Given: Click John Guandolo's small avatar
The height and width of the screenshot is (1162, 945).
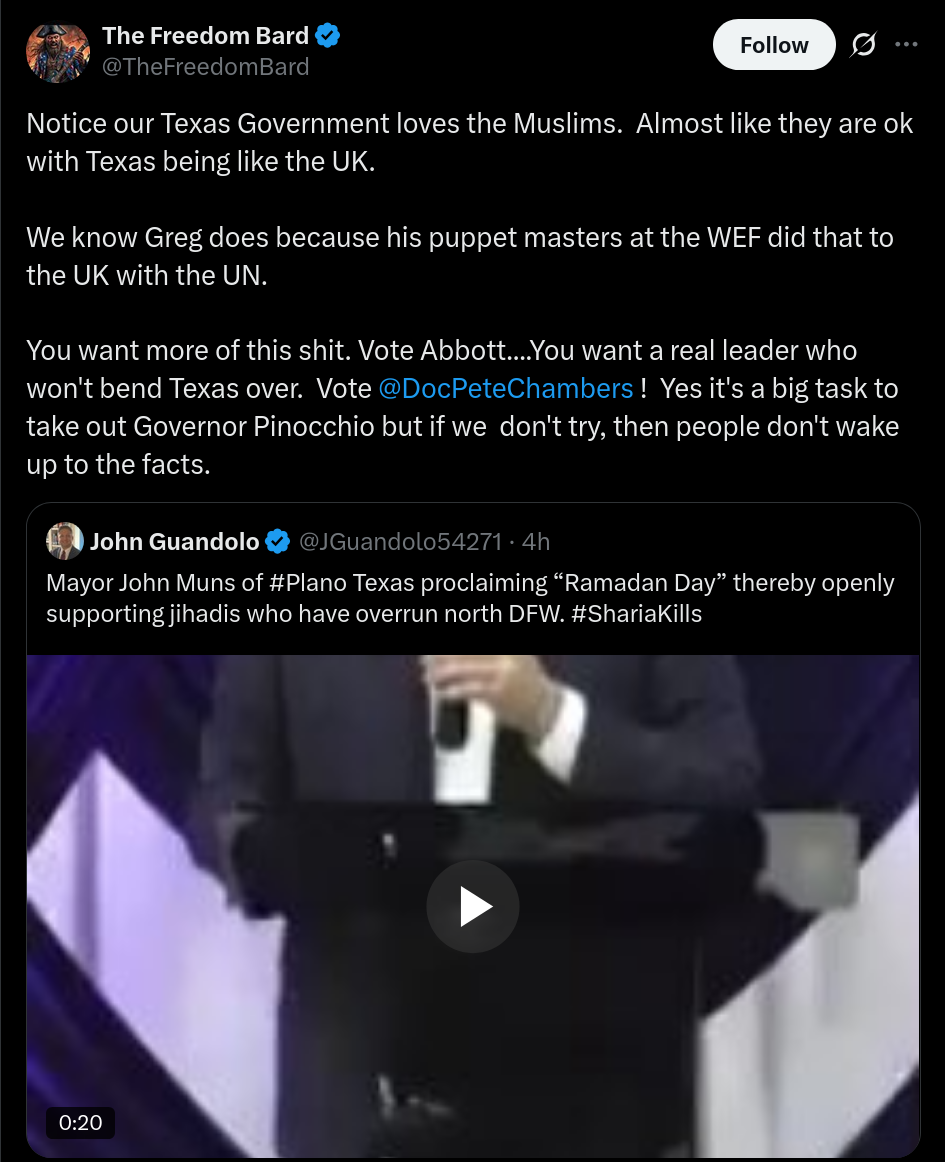Looking at the screenshot, I should pyautogui.click(x=64, y=541).
